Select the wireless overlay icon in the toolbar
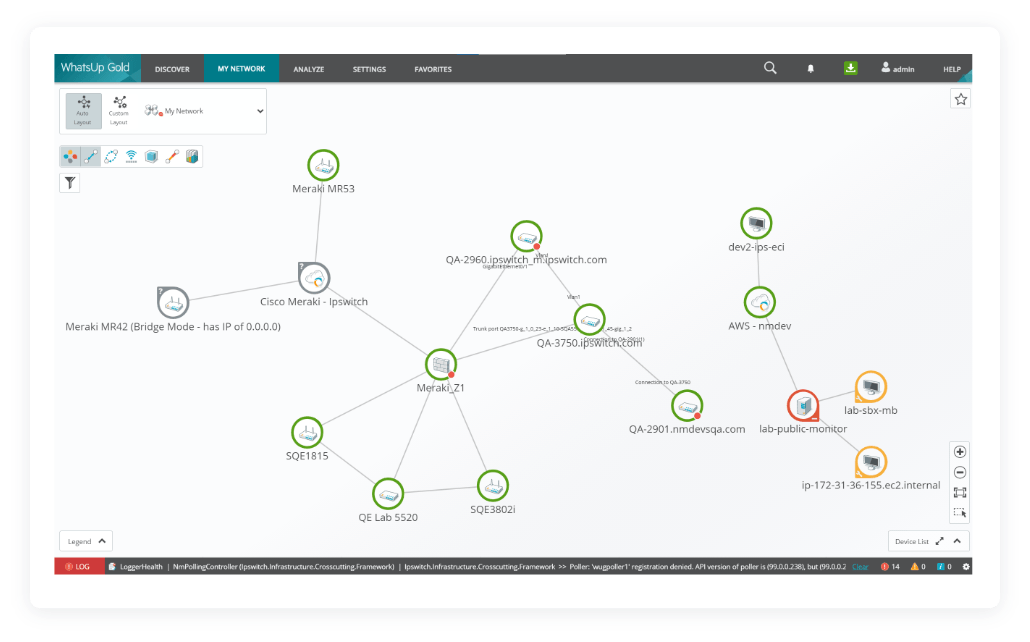 131,156
